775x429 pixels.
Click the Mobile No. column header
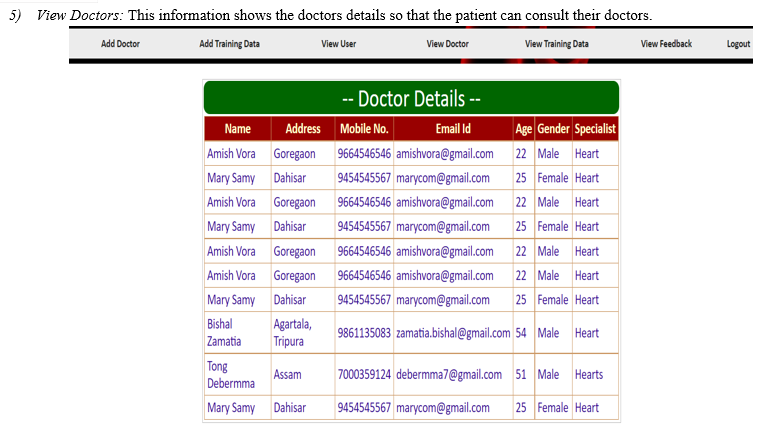pyautogui.click(x=364, y=129)
